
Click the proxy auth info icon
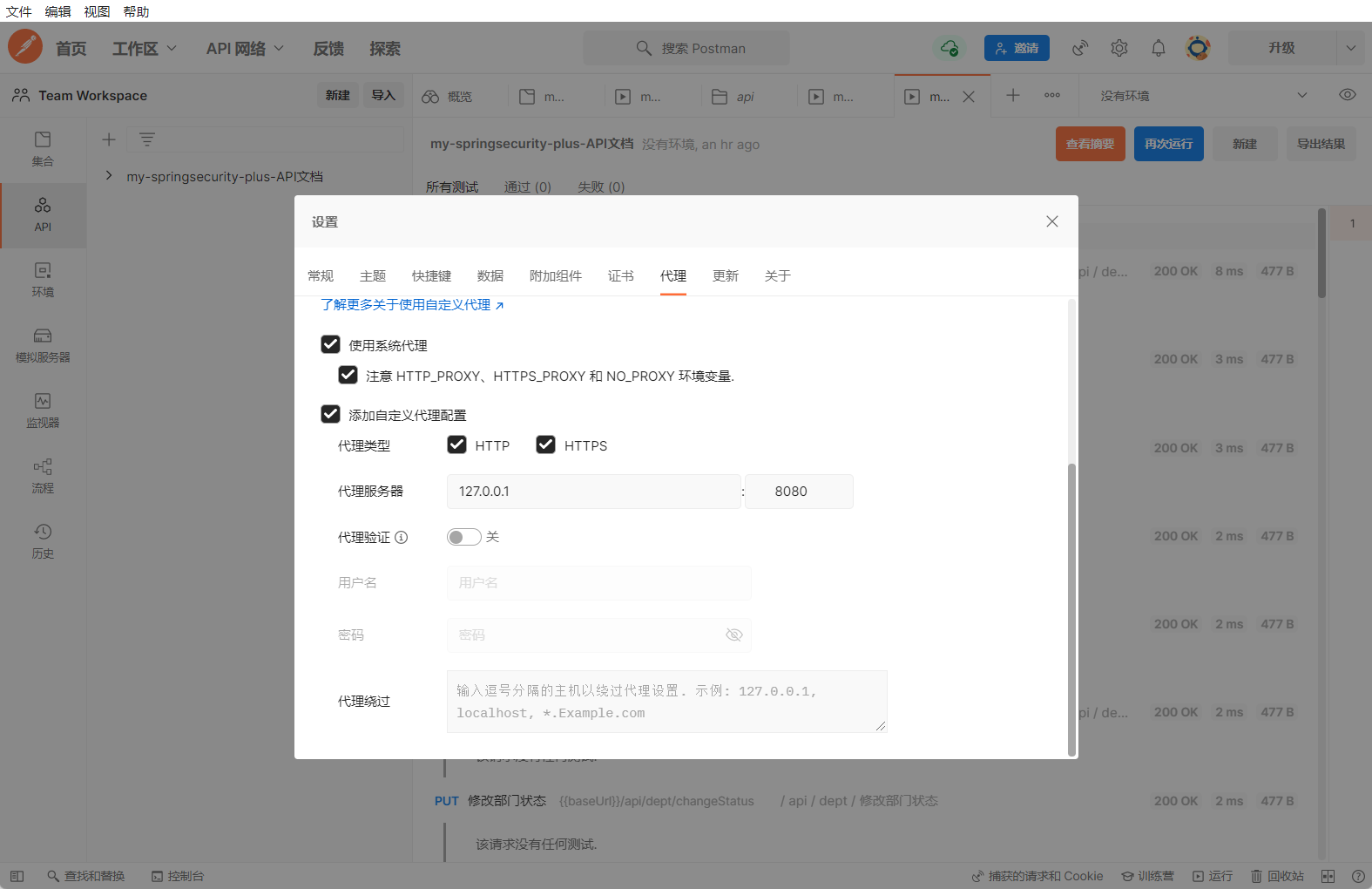click(402, 537)
